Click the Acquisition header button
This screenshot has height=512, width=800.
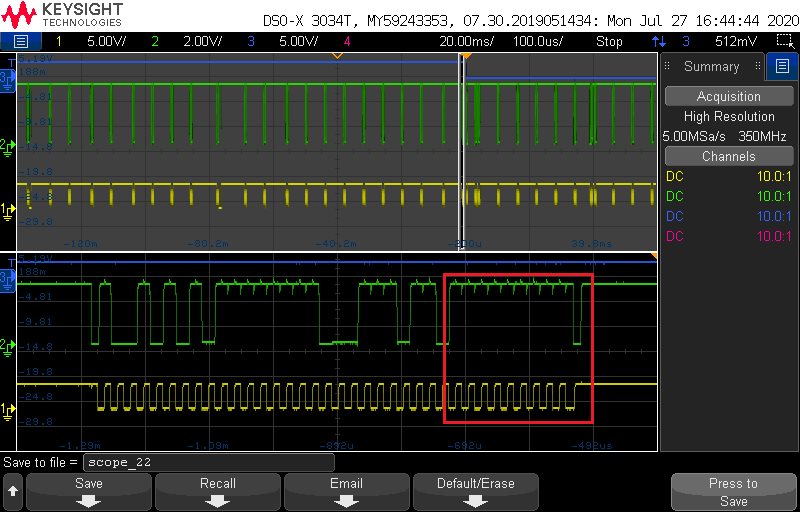(x=729, y=96)
